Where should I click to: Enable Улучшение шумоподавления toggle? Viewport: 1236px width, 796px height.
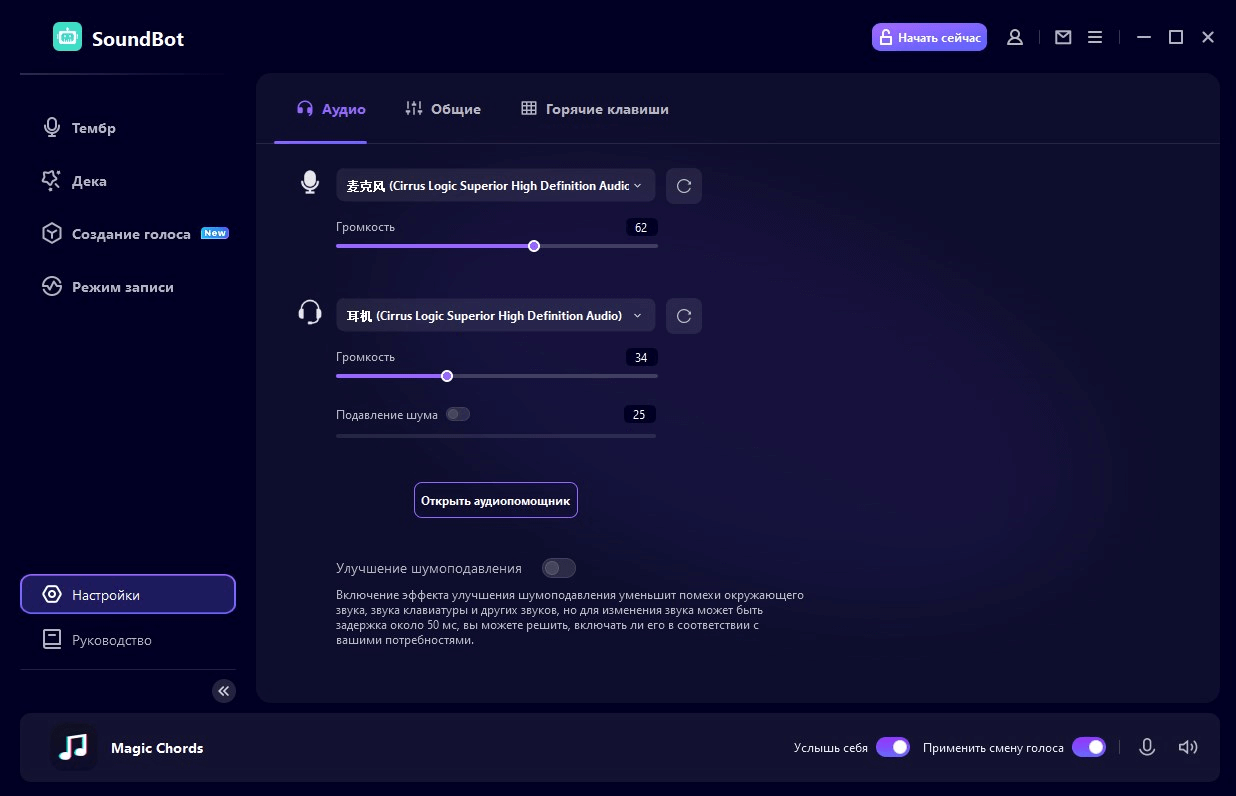coord(559,568)
